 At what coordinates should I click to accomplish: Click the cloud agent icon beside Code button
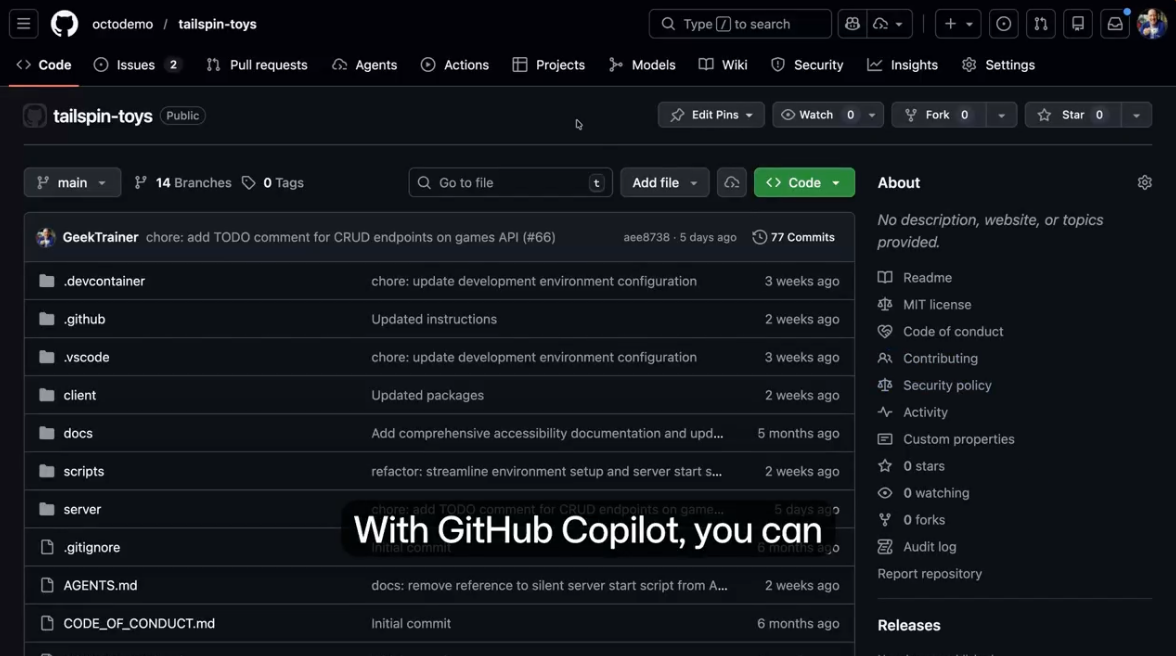[x=732, y=183]
